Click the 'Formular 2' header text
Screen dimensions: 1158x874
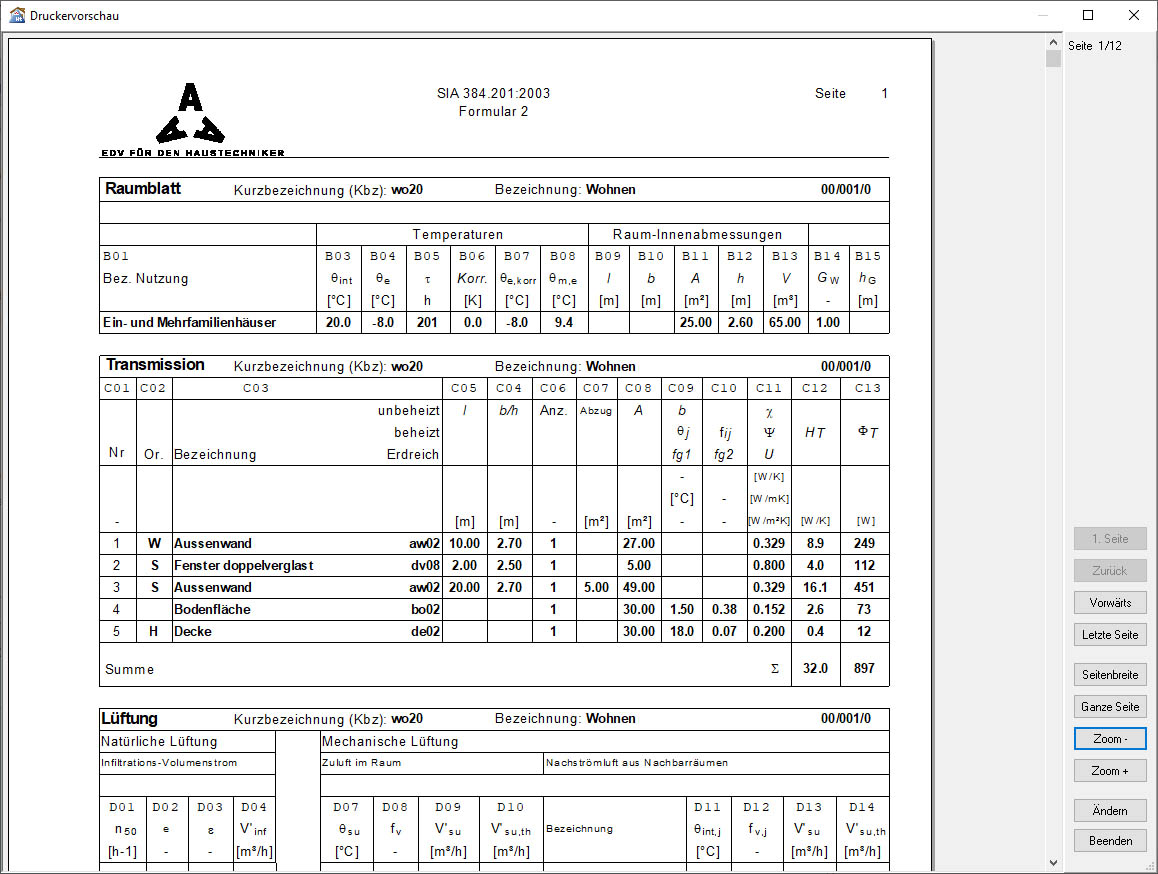pyautogui.click(x=493, y=112)
